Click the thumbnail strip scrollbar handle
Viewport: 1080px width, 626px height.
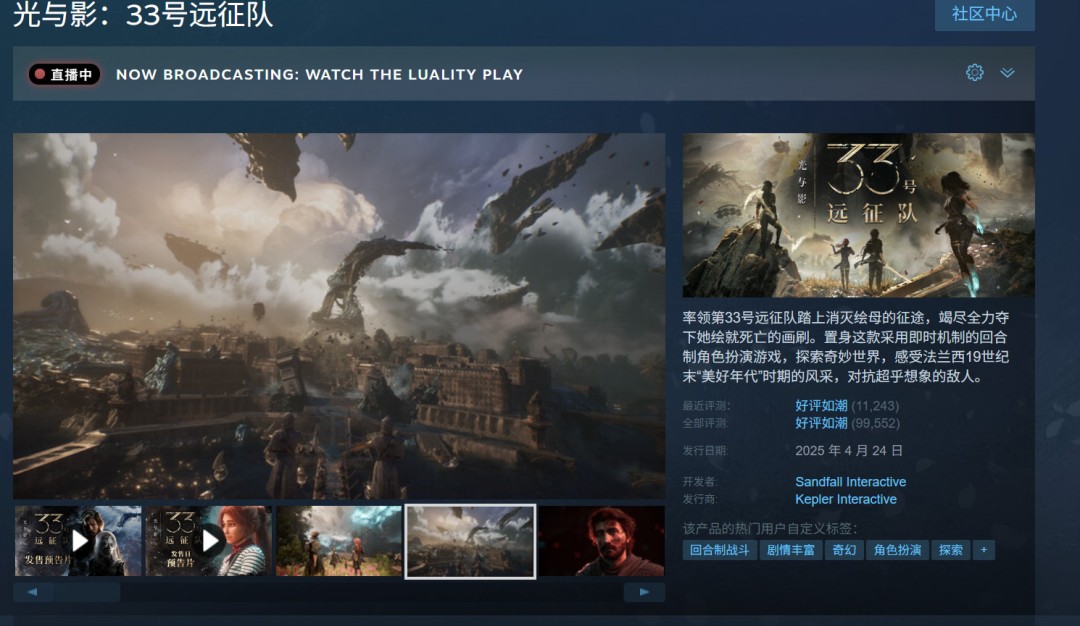click(86, 592)
